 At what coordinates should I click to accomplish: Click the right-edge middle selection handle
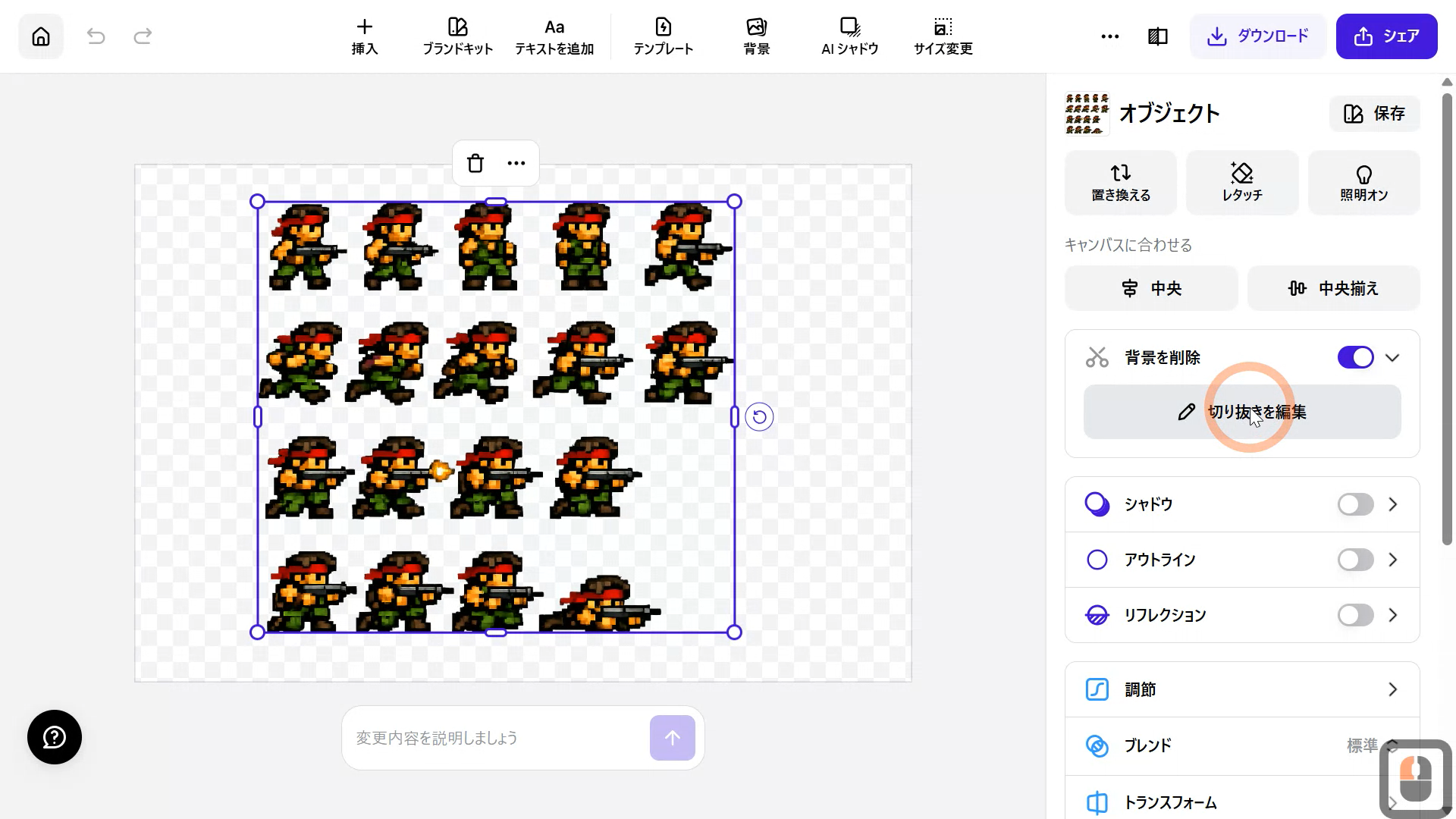click(x=734, y=417)
